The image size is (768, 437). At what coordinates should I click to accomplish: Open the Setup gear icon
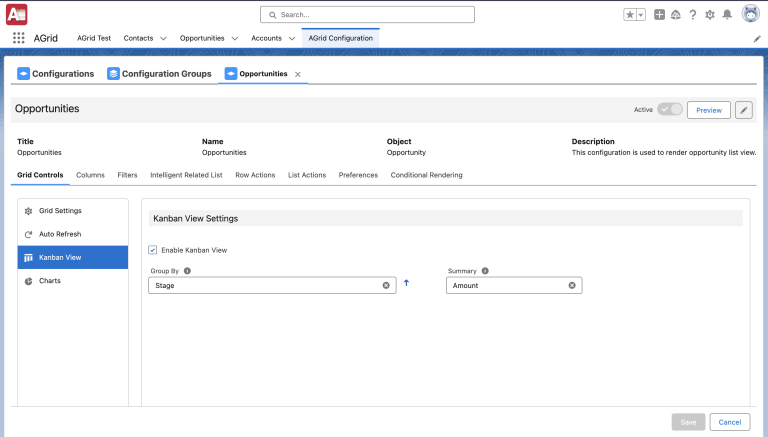(710, 15)
